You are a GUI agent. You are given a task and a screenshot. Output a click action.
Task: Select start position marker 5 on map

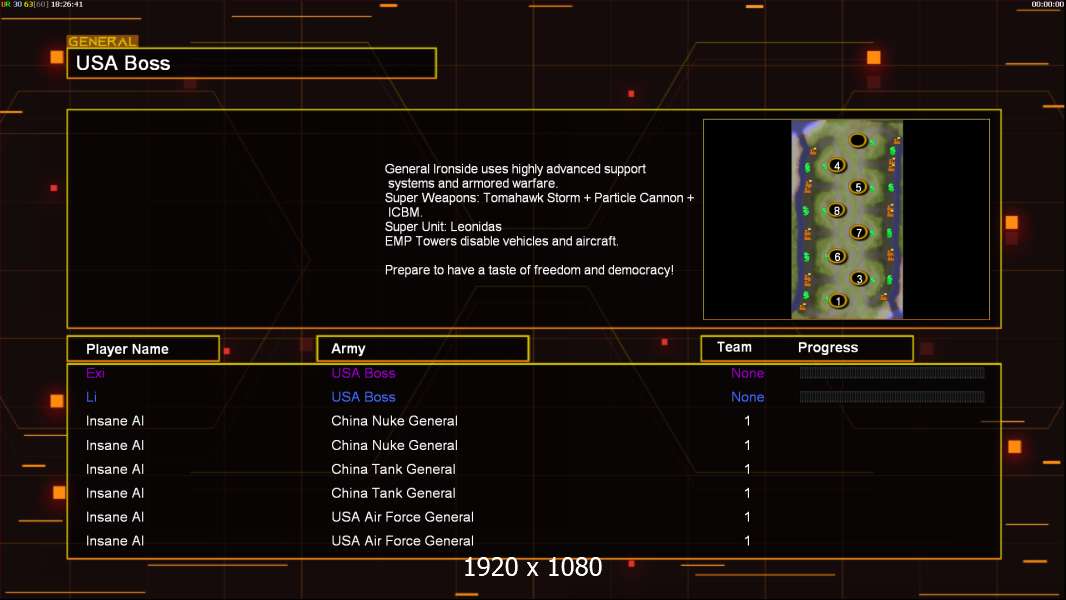859,187
